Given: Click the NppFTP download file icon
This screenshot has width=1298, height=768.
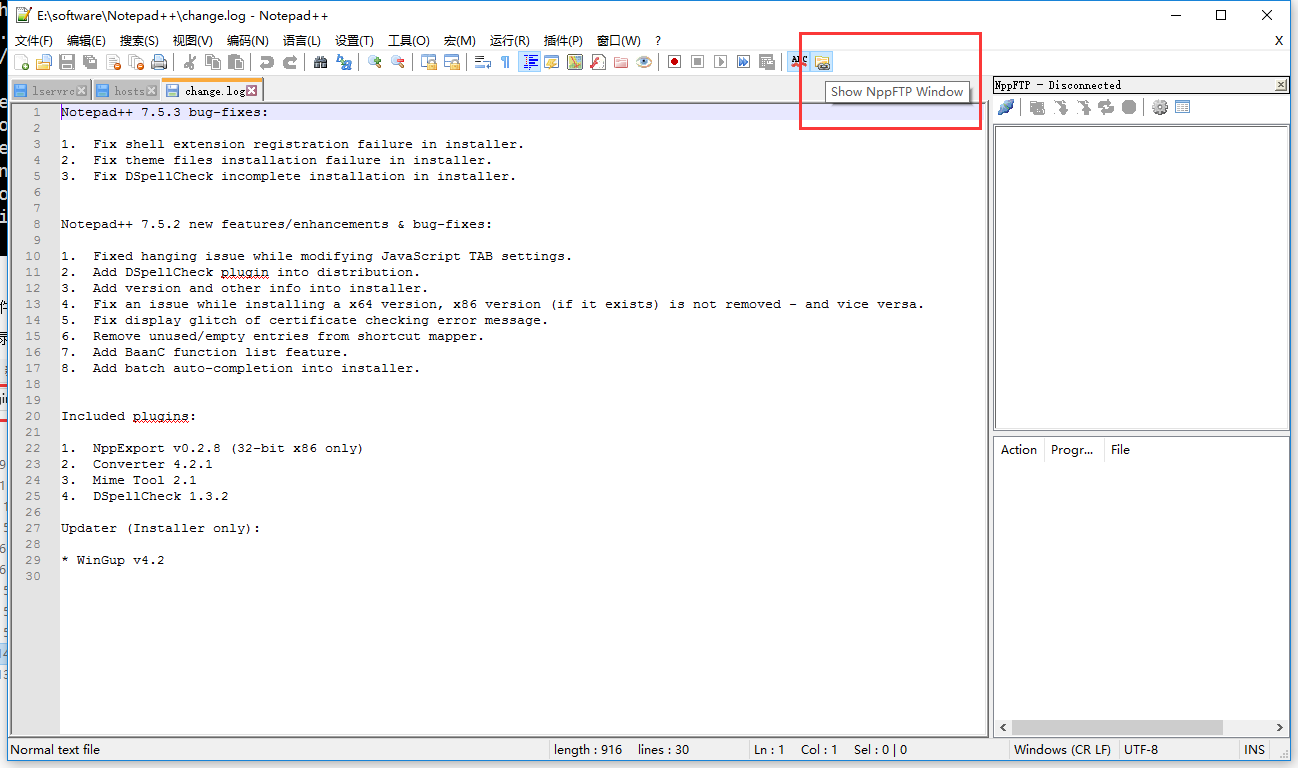Looking at the screenshot, I should click(1061, 107).
